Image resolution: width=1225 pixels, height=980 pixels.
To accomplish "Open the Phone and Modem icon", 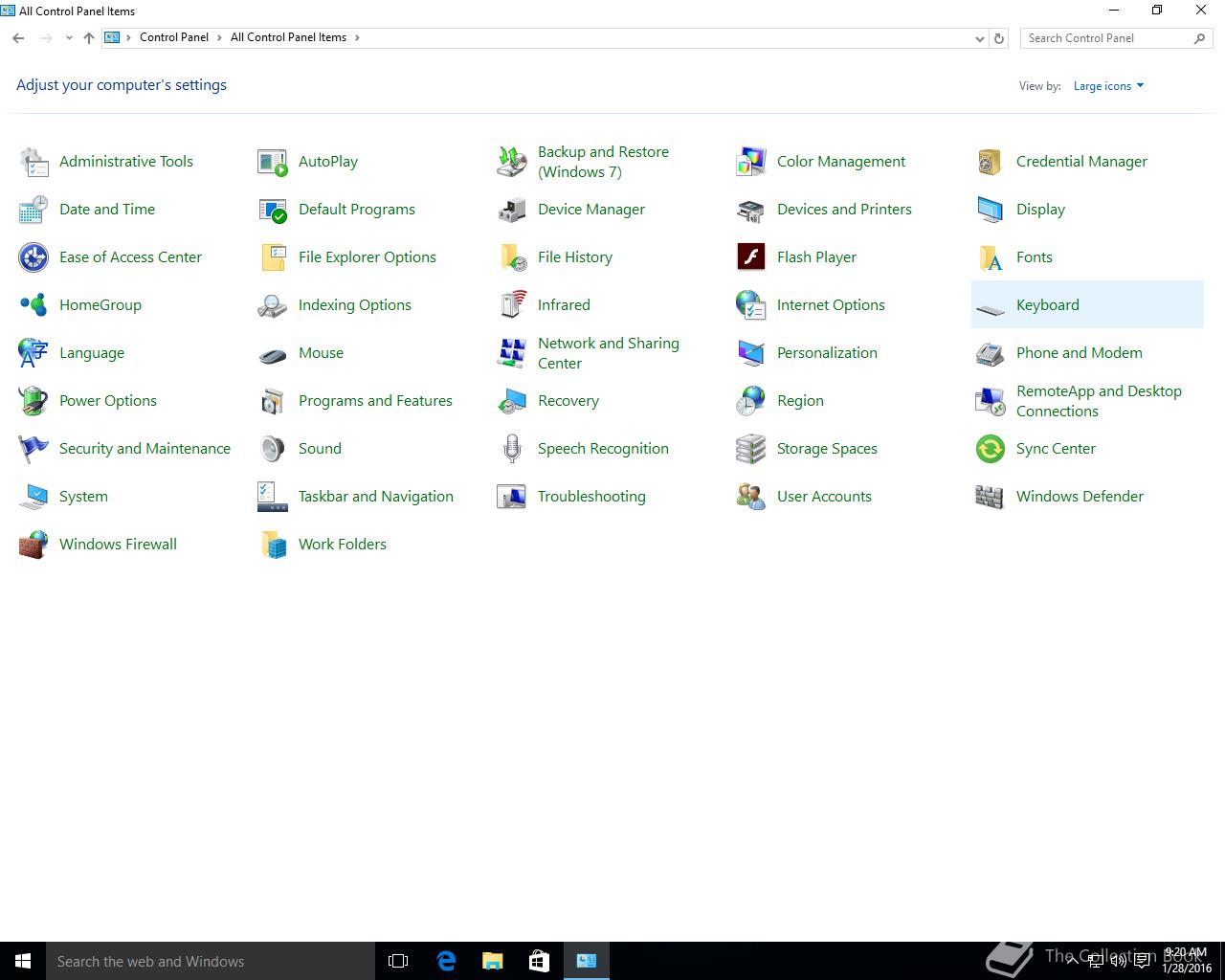I will click(x=991, y=353).
